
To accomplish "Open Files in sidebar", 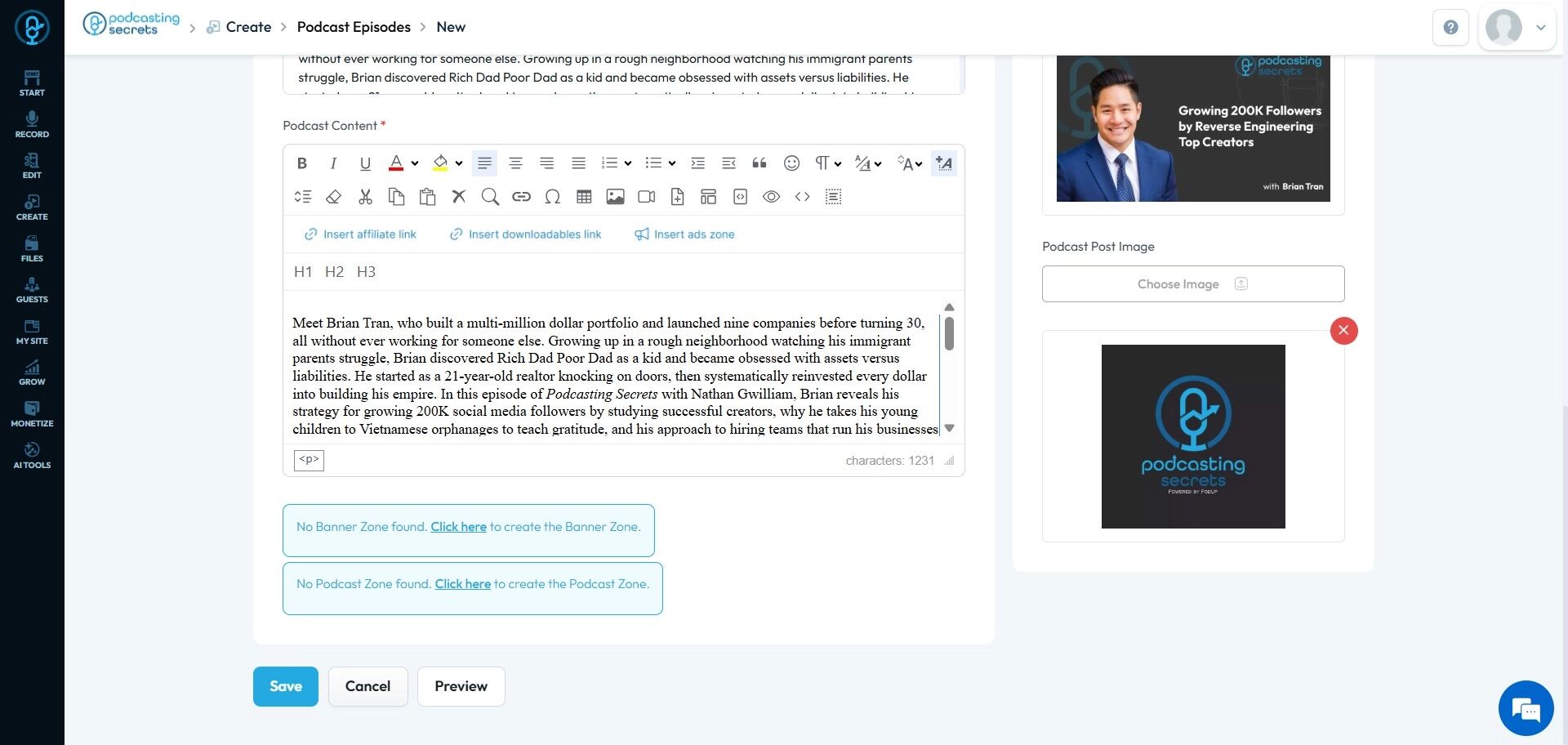I will point(32,249).
